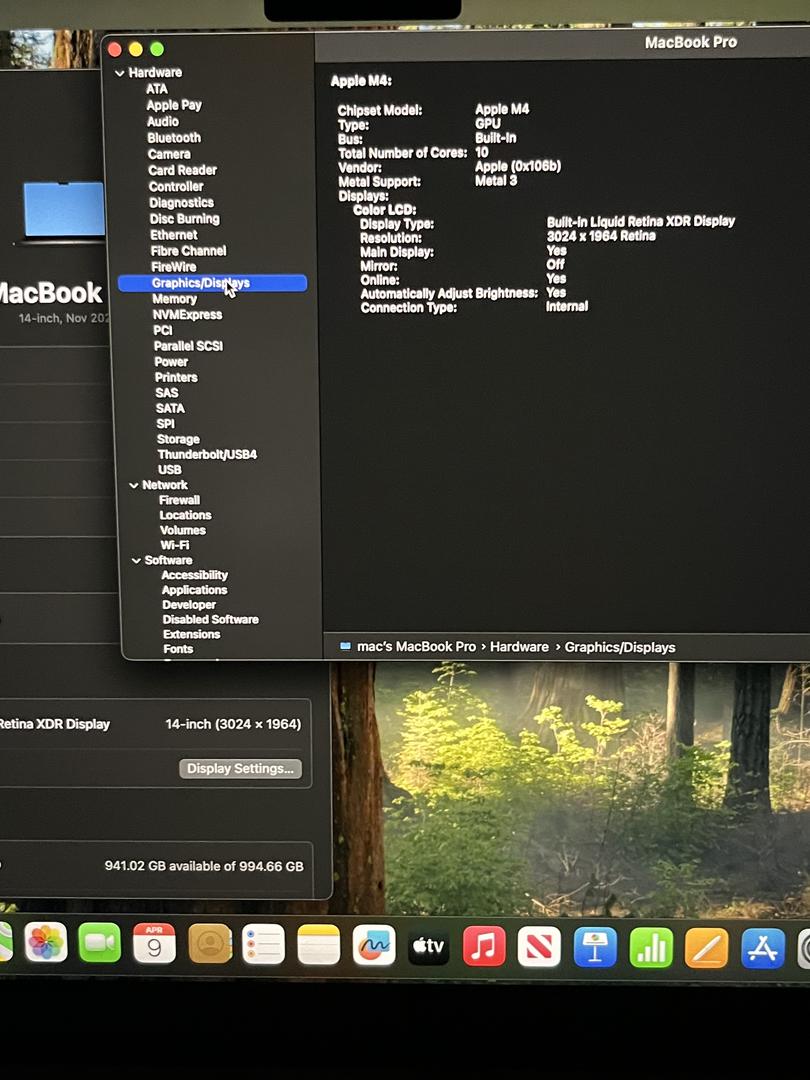Open App Store in Dock

pos(762,949)
